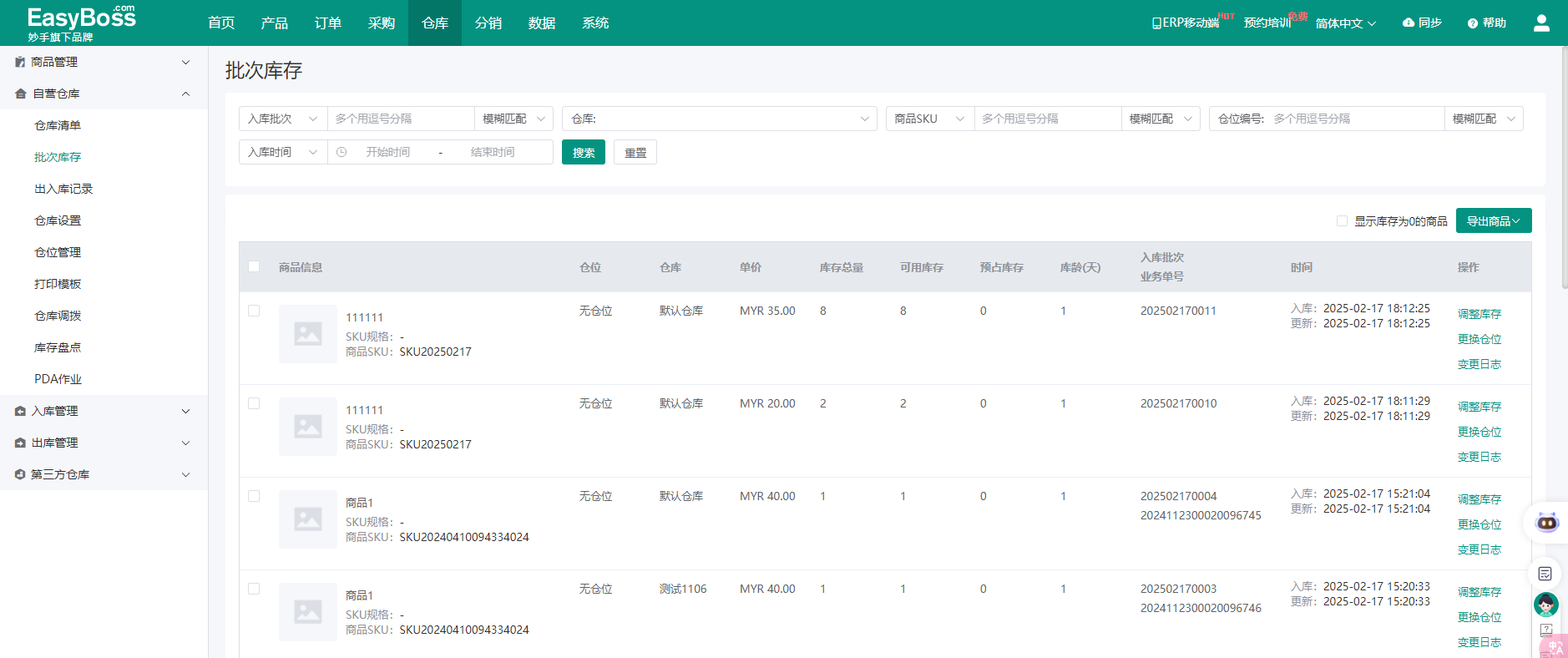
Task: Open the floating note/feedback icon
Action: (x=1545, y=574)
